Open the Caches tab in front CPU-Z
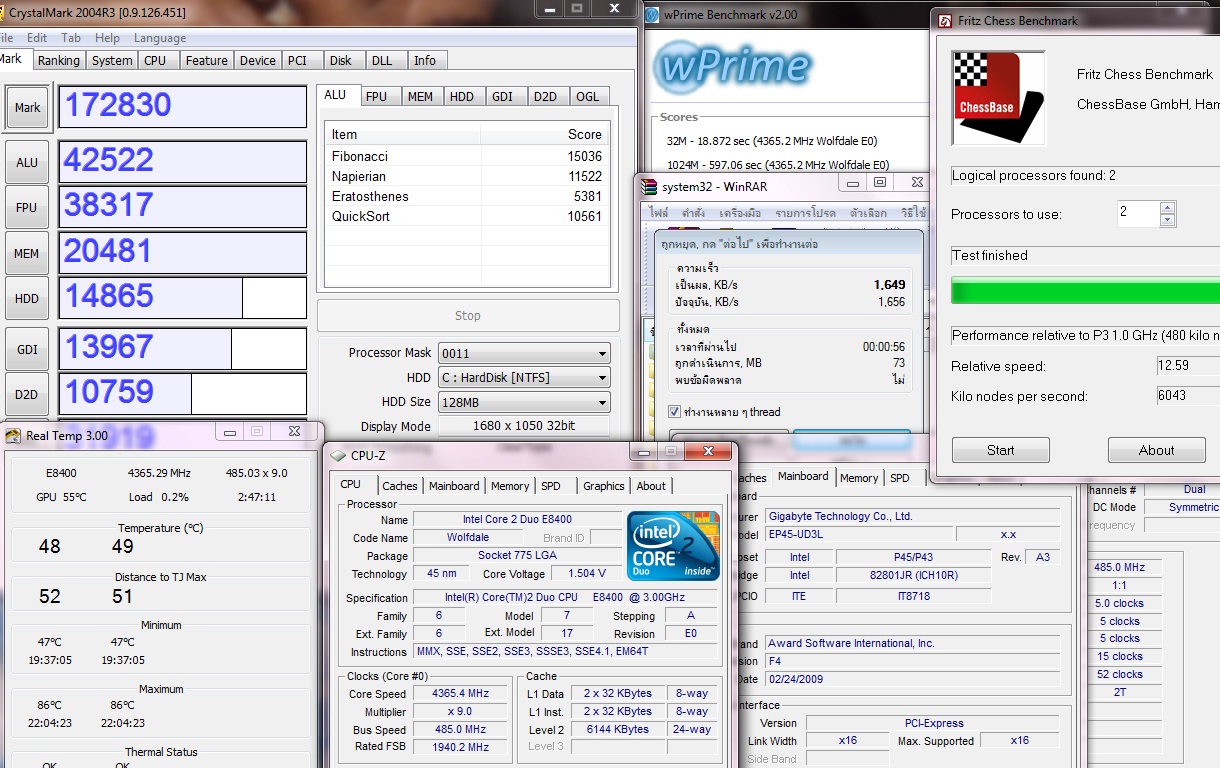This screenshot has height=768, width=1220. [x=400, y=486]
